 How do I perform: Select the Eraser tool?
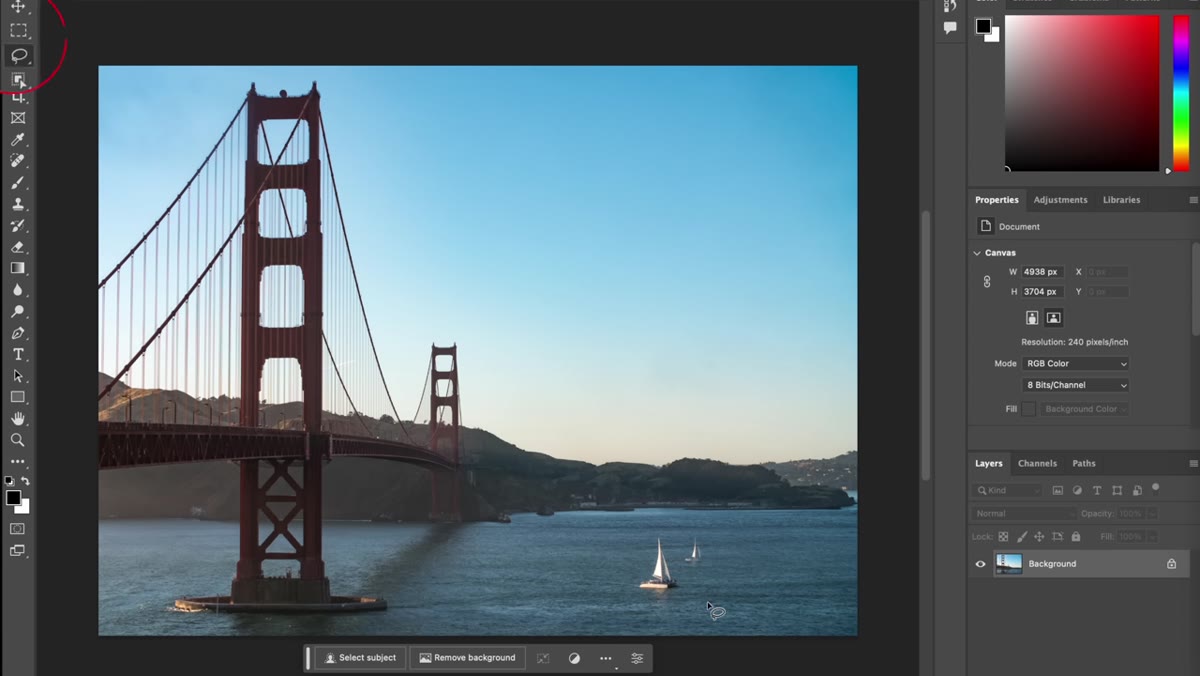coord(18,247)
